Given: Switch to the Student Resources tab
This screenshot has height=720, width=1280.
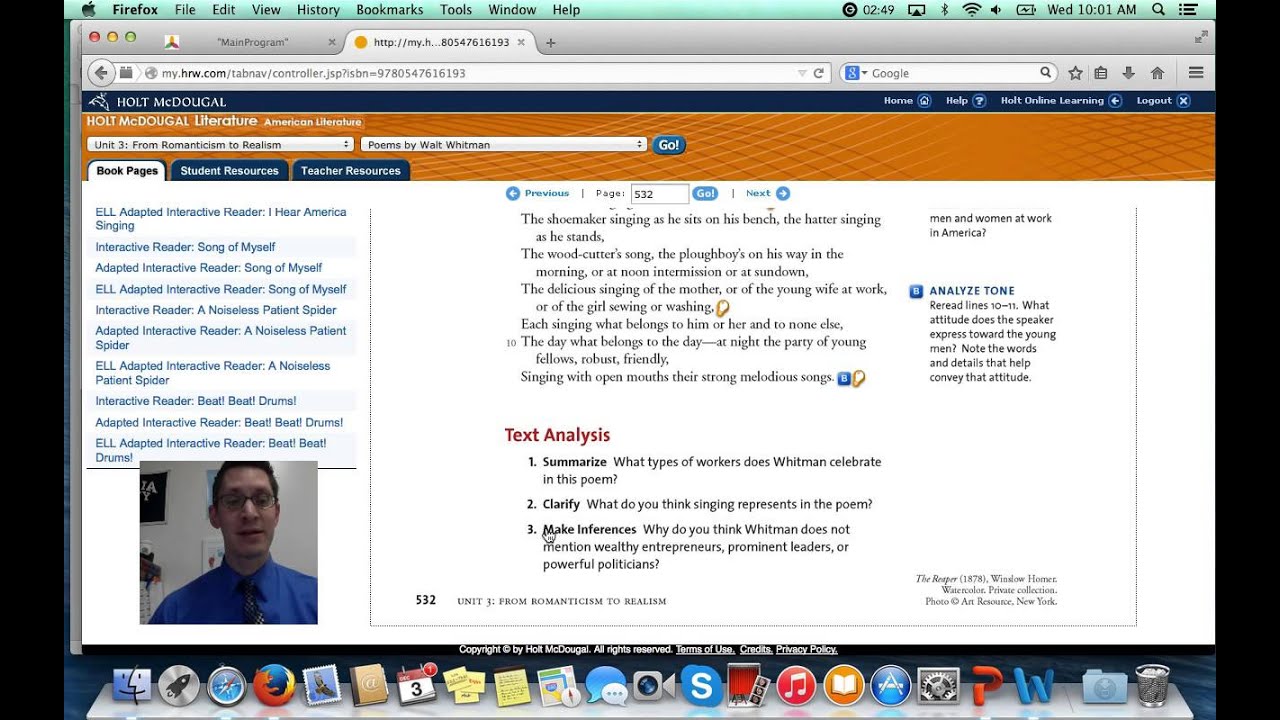Looking at the screenshot, I should click(229, 171).
